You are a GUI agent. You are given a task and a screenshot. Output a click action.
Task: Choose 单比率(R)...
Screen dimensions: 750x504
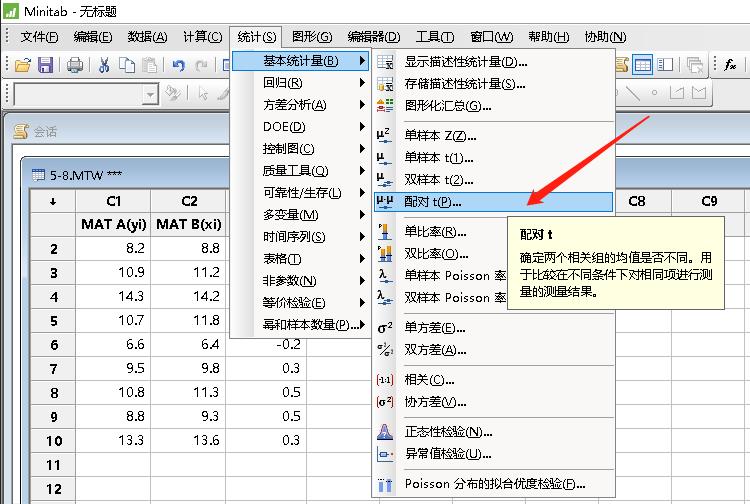(x=441, y=232)
